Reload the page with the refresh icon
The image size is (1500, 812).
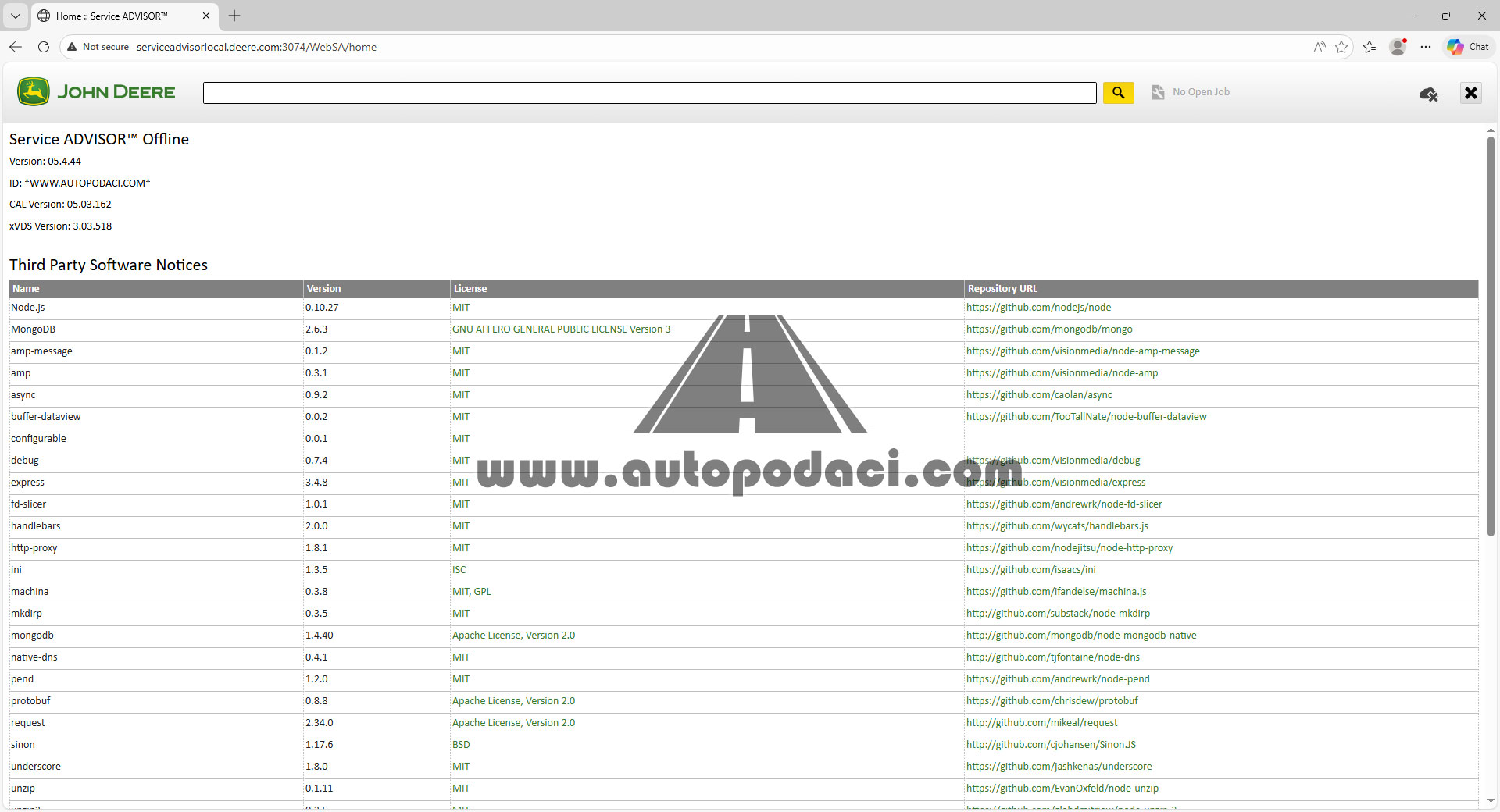click(x=44, y=47)
